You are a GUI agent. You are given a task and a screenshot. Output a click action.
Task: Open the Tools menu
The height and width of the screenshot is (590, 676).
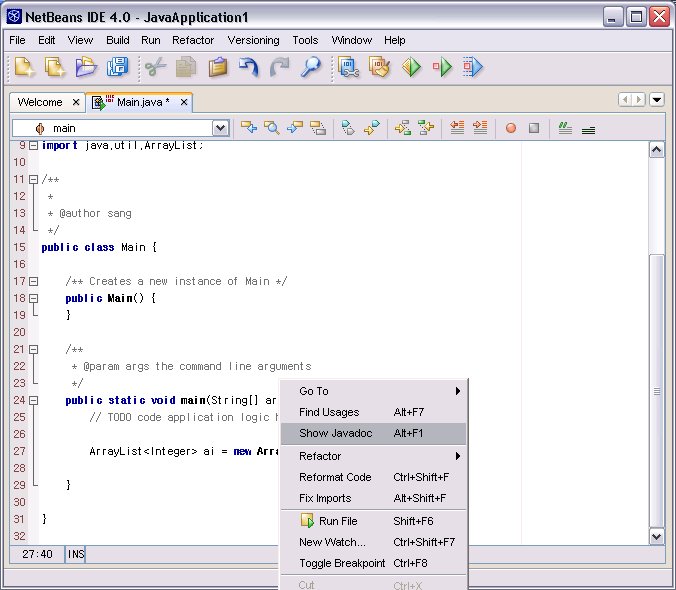click(x=305, y=40)
